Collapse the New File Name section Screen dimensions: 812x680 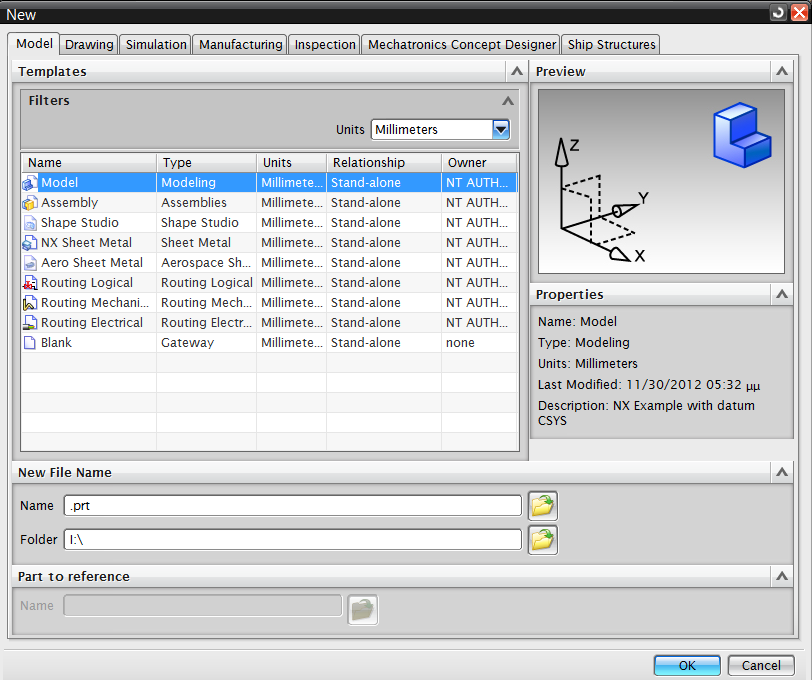[x=781, y=472]
